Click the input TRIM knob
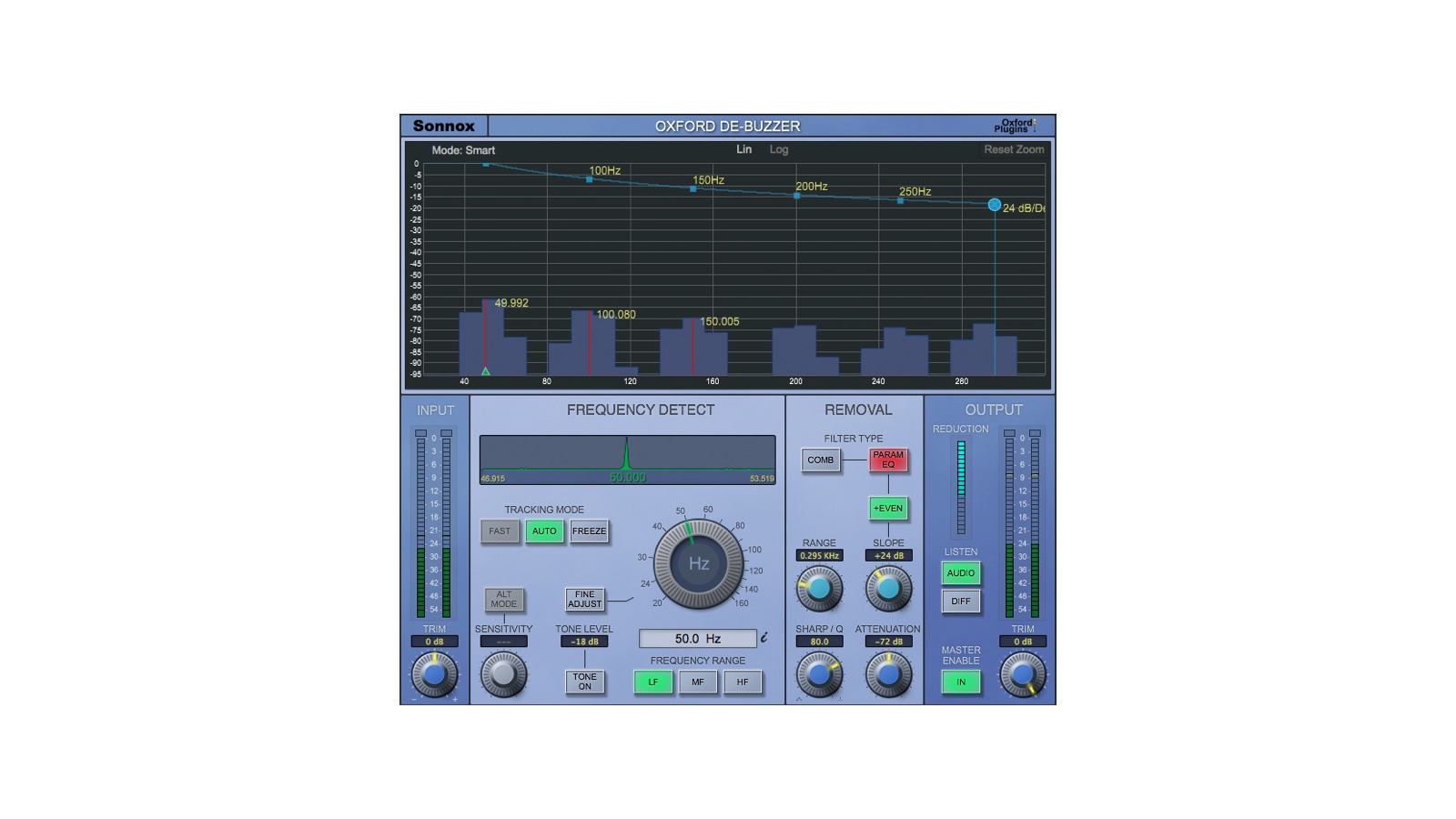 434,675
